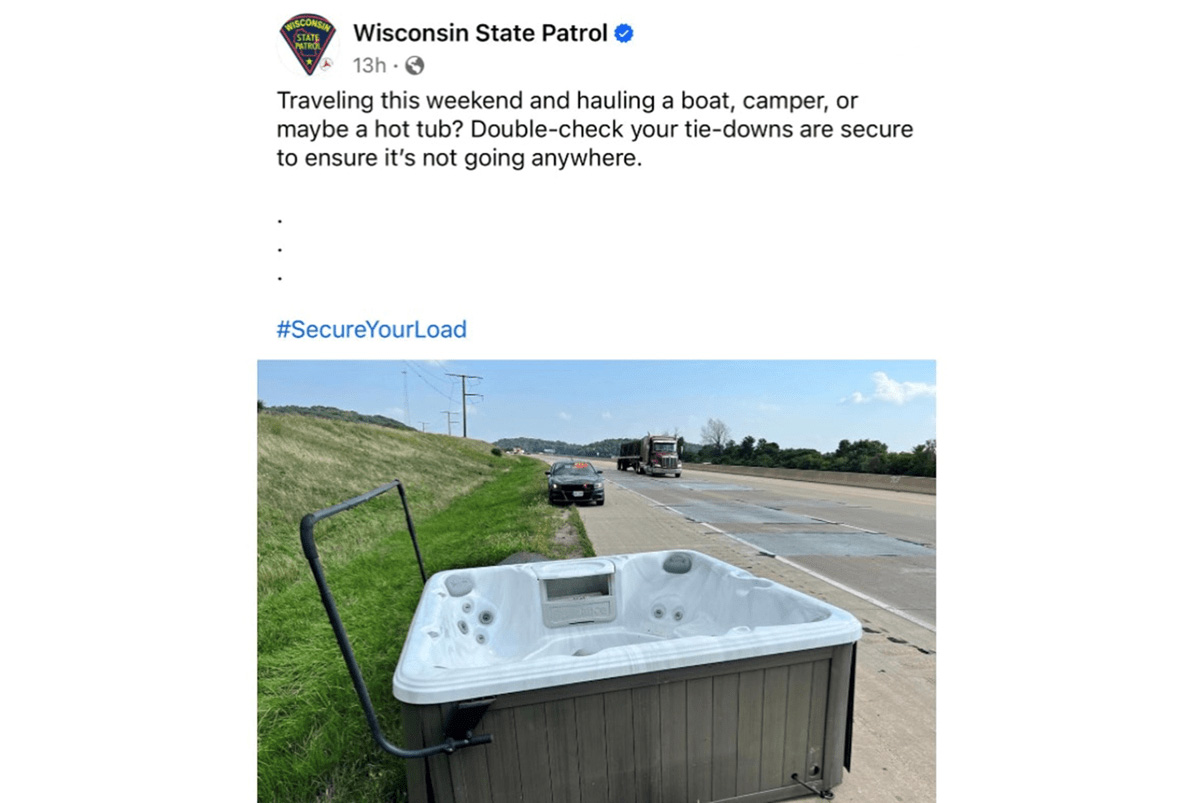Click the hot tub filter housing
The height and width of the screenshot is (803, 1200).
tap(577, 592)
